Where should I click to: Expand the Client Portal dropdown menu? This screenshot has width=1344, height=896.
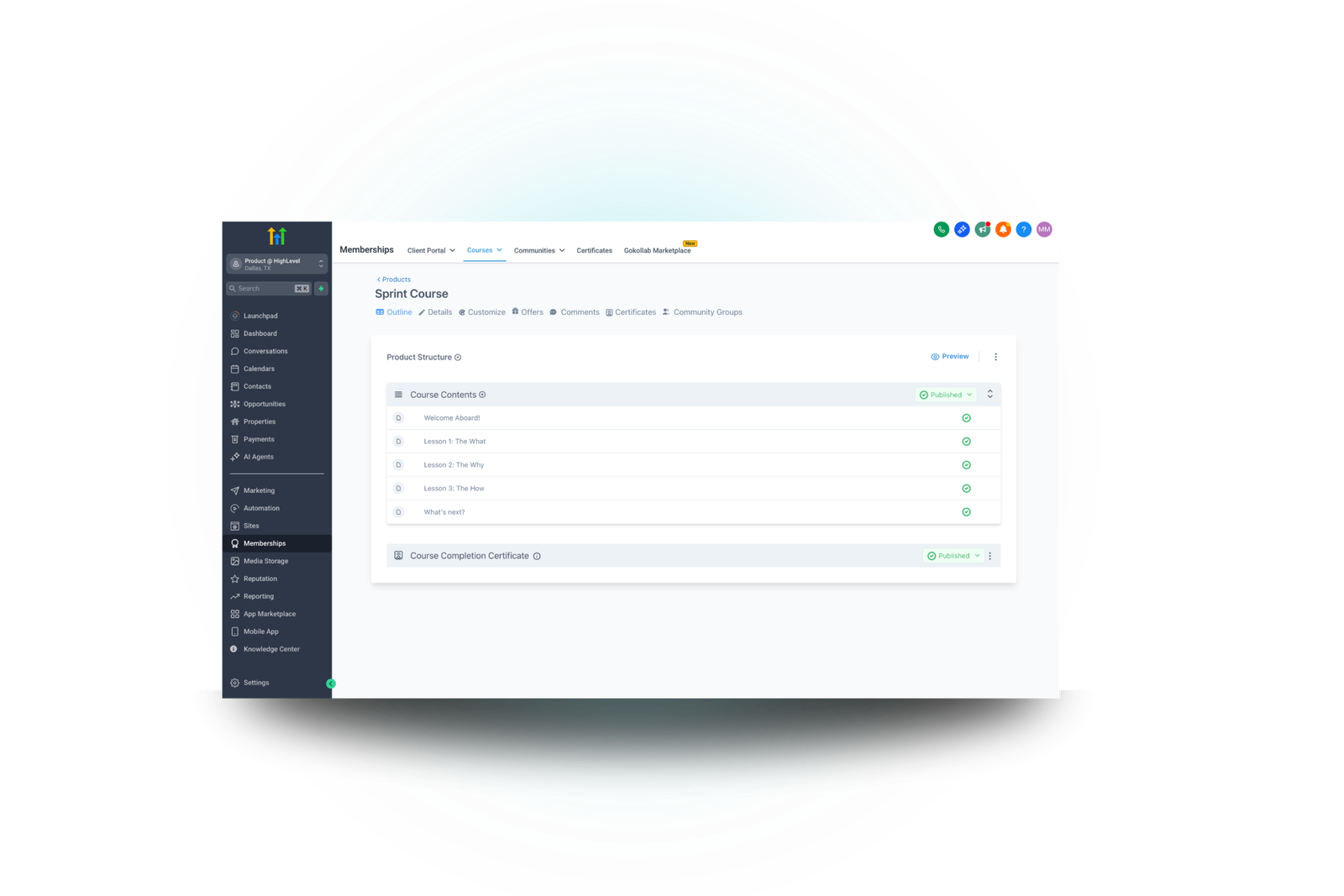(431, 250)
